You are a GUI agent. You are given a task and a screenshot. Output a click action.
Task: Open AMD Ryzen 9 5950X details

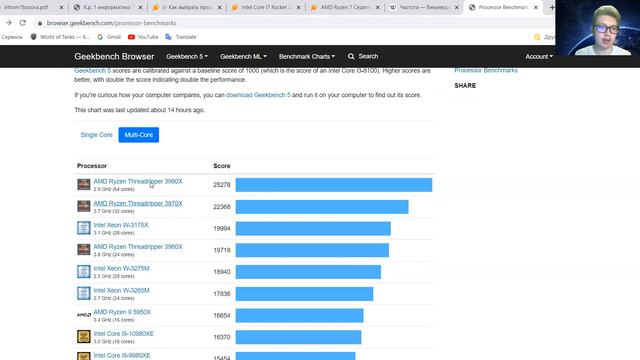click(122, 312)
